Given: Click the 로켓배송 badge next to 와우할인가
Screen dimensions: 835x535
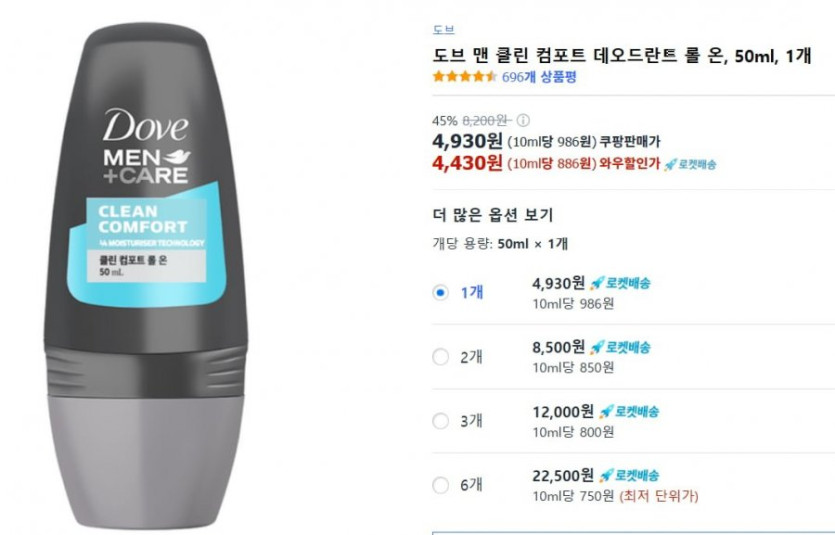Looking at the screenshot, I should pyautogui.click(x=690, y=164).
